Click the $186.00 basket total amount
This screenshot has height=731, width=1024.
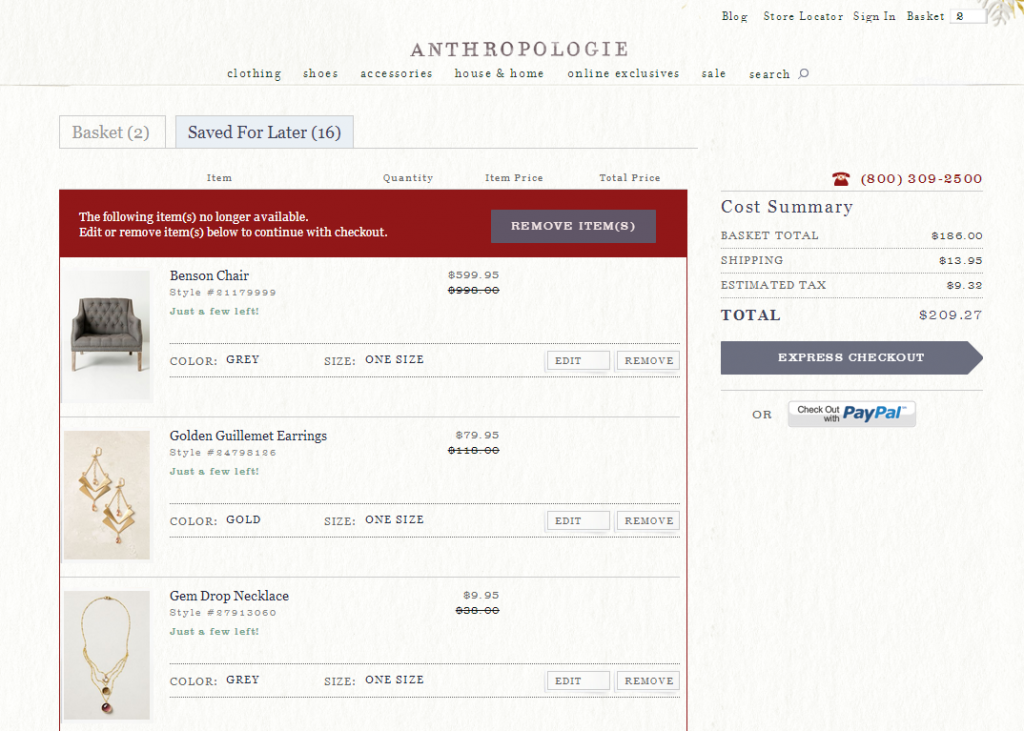coord(957,236)
